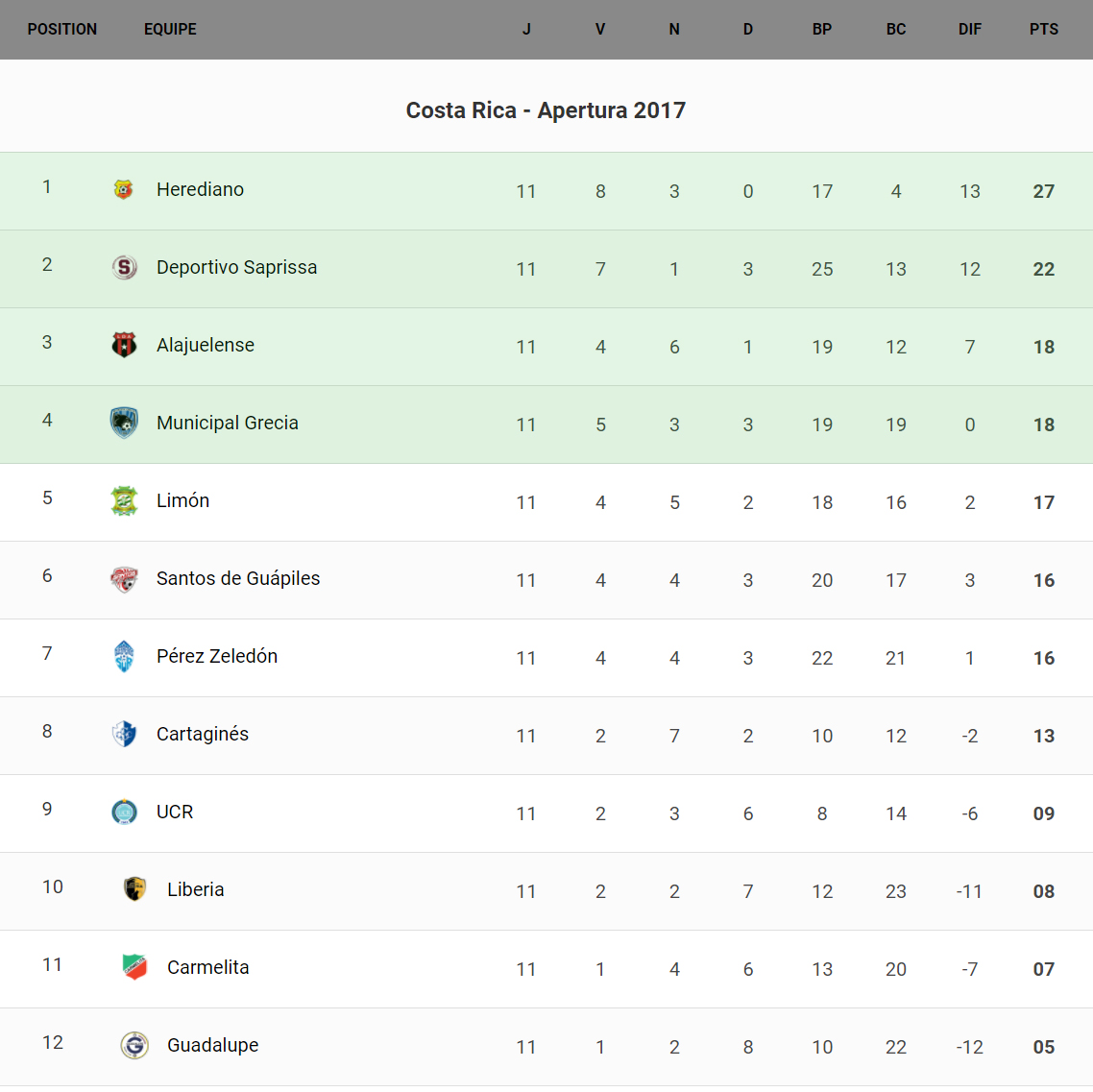Select the Guadalupe team name
The image size is (1093, 1092).
pos(212,1045)
